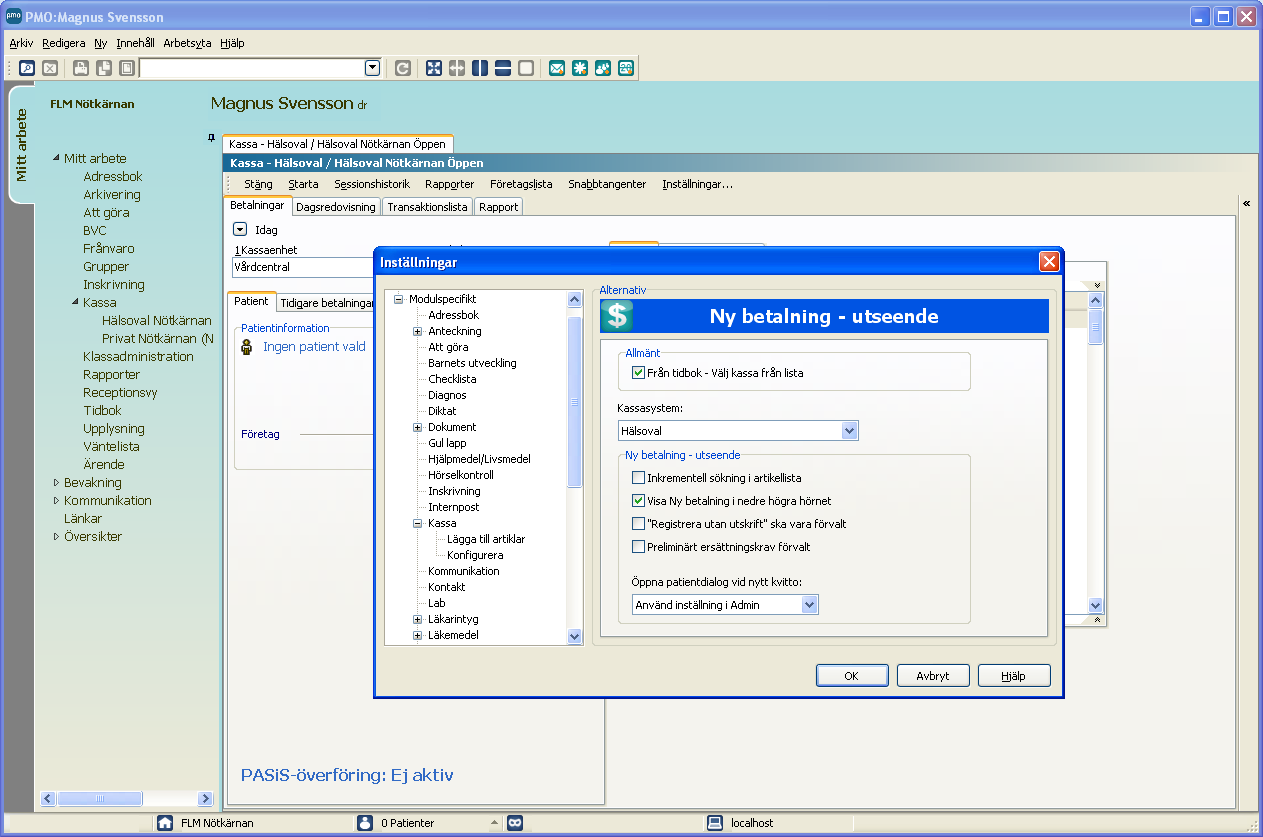The width and height of the screenshot is (1263, 837).
Task: Click the Ingen patient vald link
Action: coord(314,347)
